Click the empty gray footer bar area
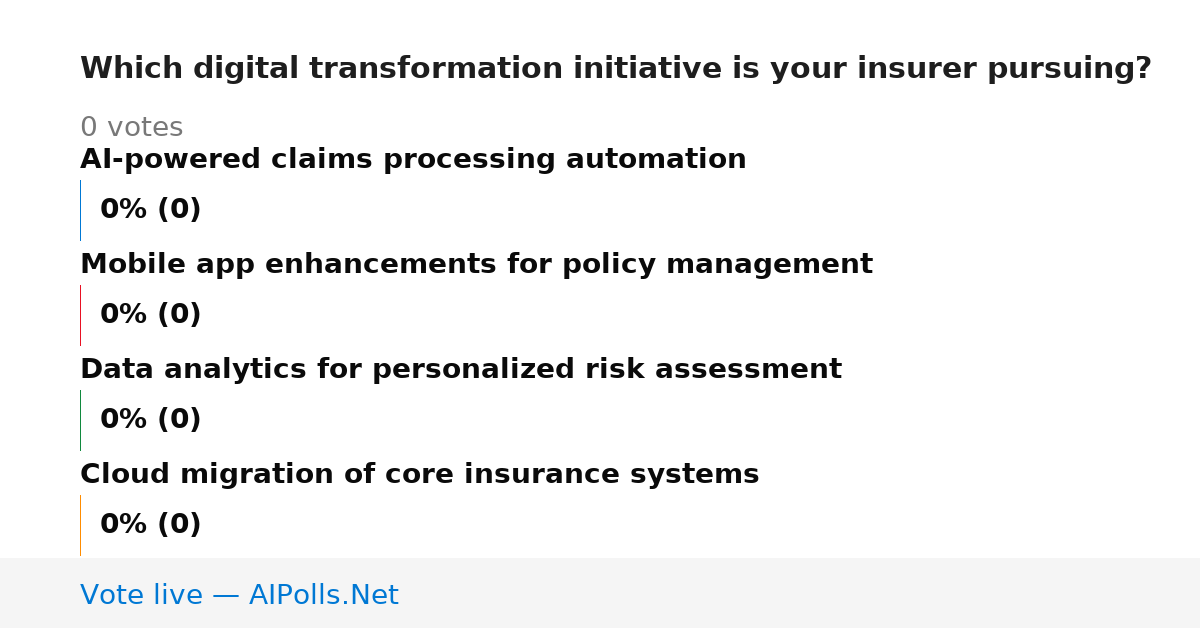Viewport: 1200px width, 628px height. click(800, 593)
